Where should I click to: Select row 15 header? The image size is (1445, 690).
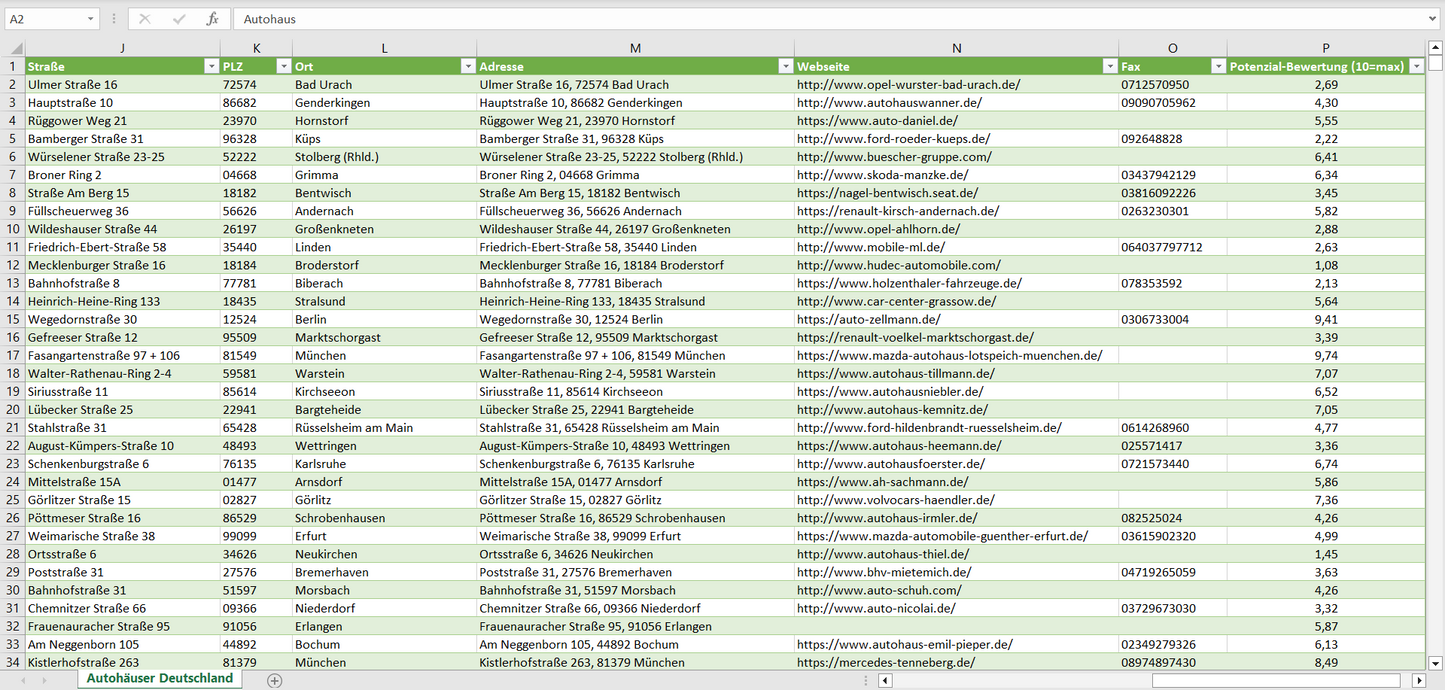coord(13,319)
